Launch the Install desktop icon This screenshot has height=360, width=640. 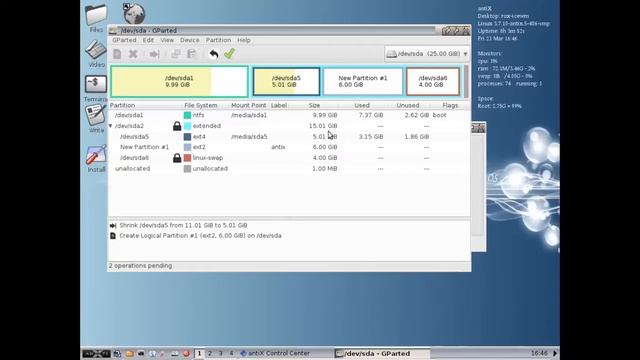[x=96, y=158]
